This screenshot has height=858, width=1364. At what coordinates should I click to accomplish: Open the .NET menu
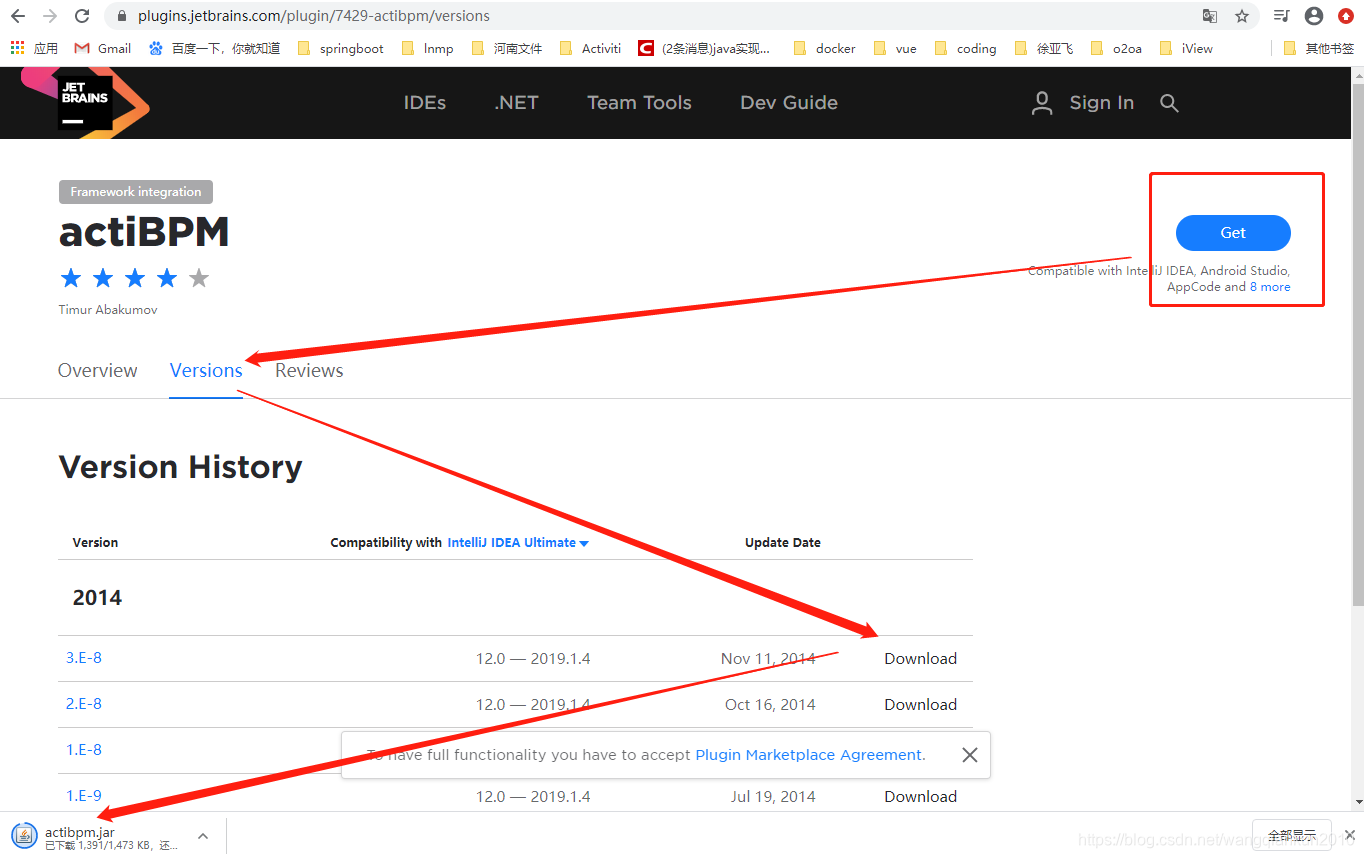[x=516, y=103]
